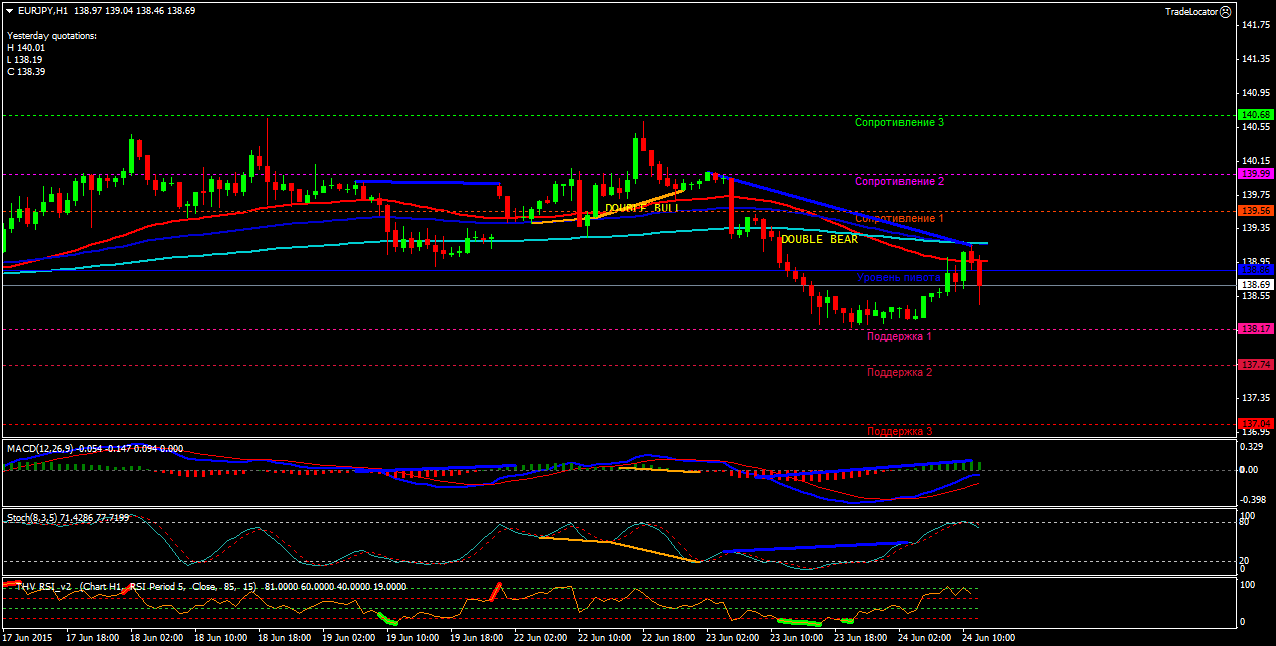Click the '24 Jun 10:00' time label

click(989, 637)
